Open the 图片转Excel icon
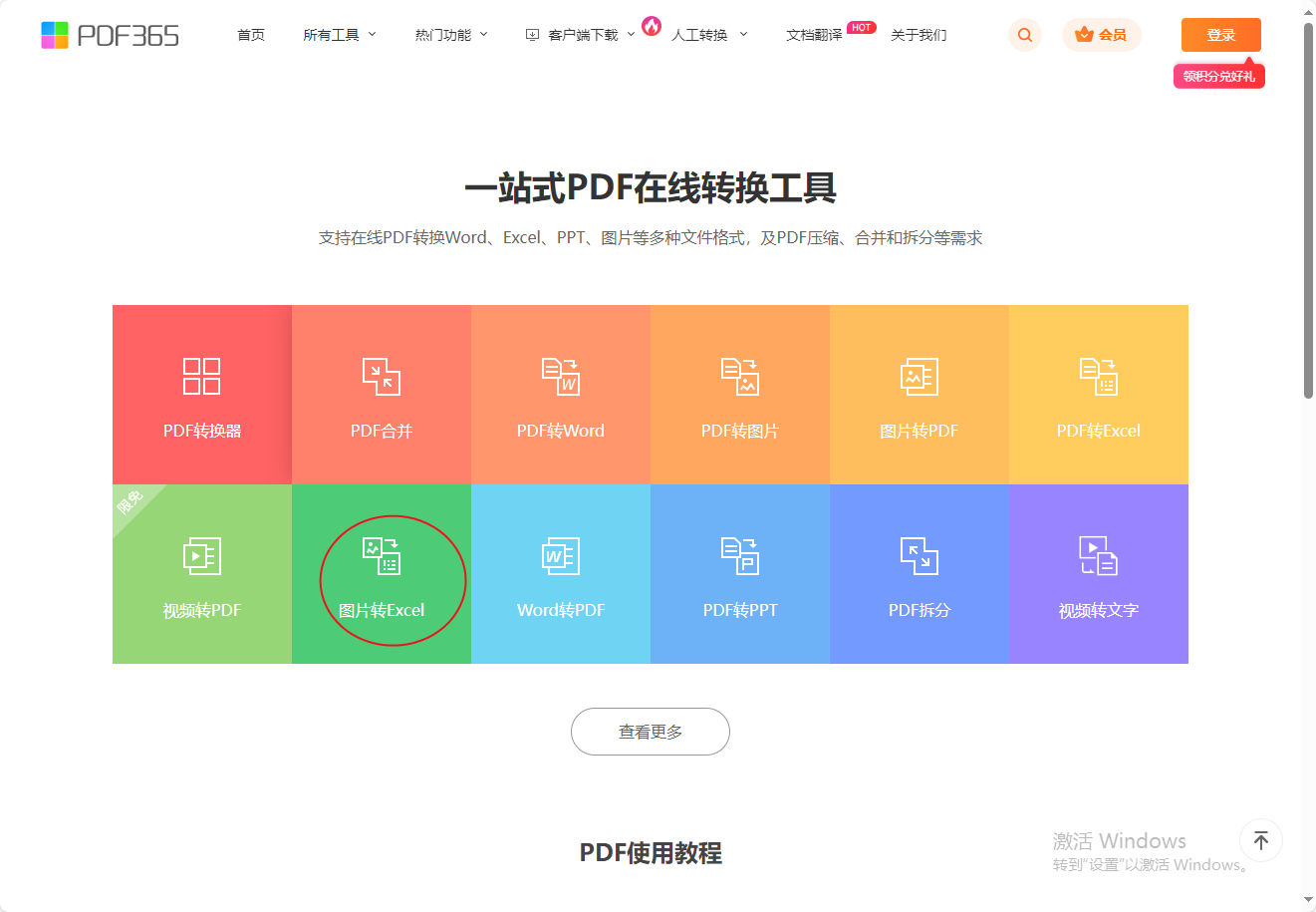The height and width of the screenshot is (912, 1316). (382, 556)
